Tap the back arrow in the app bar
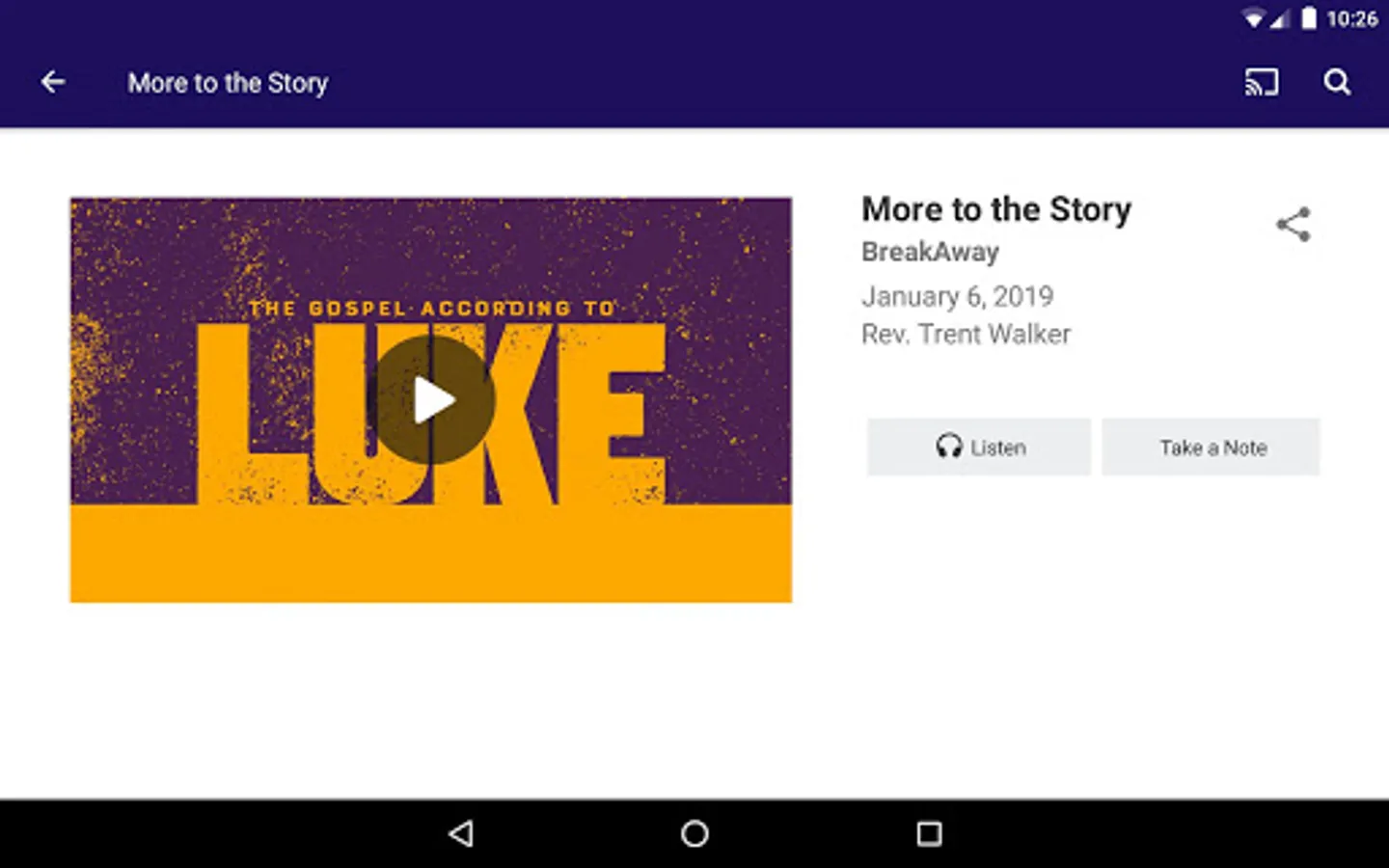Screen dimensions: 1389x868 coord(53,83)
